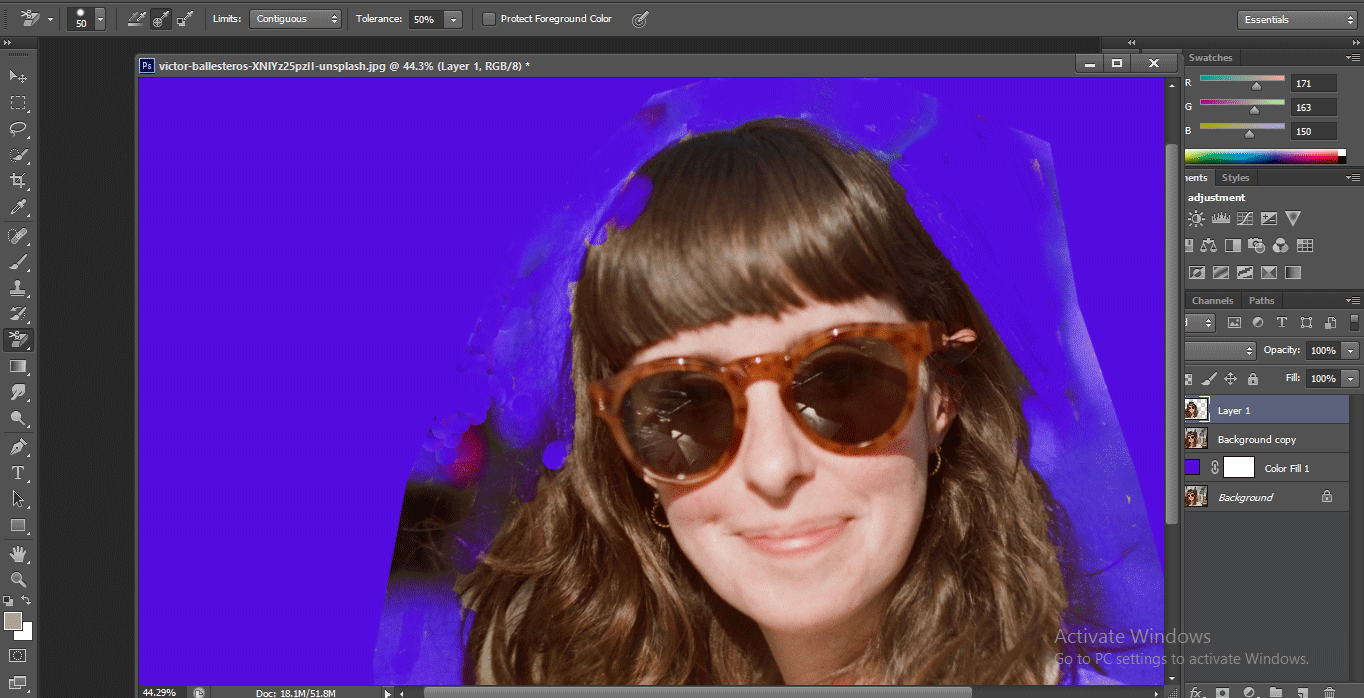Select the Crop tool
Screen dimensions: 1364x698
tap(18, 181)
